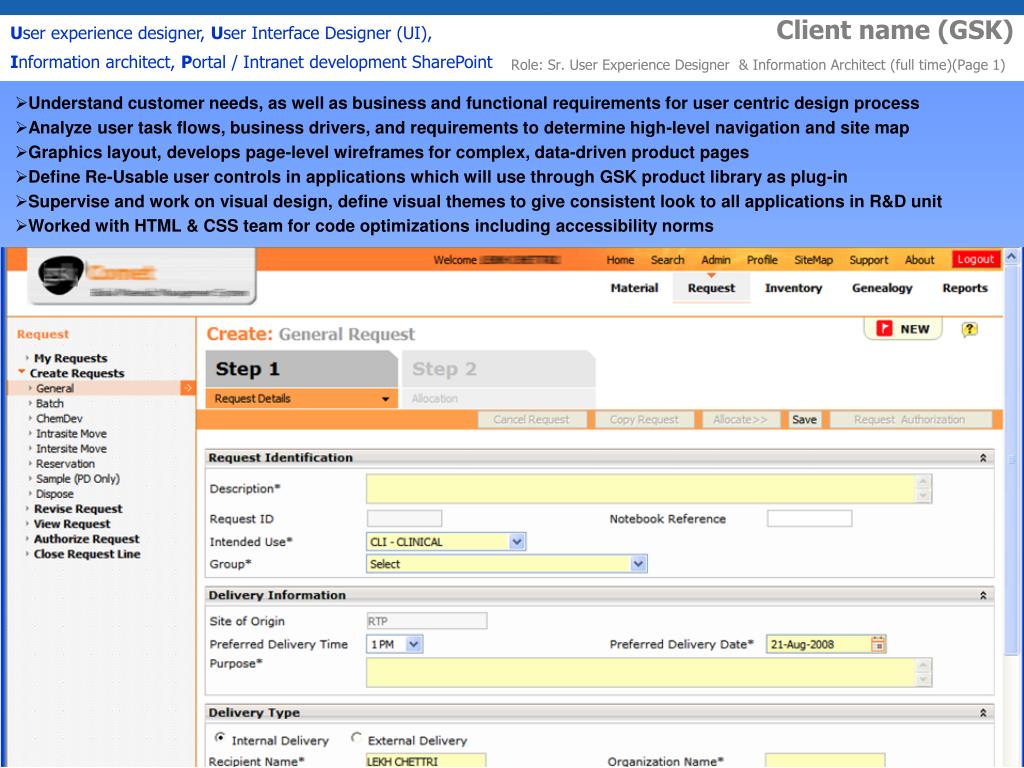Click the Copy Request button

(x=644, y=419)
